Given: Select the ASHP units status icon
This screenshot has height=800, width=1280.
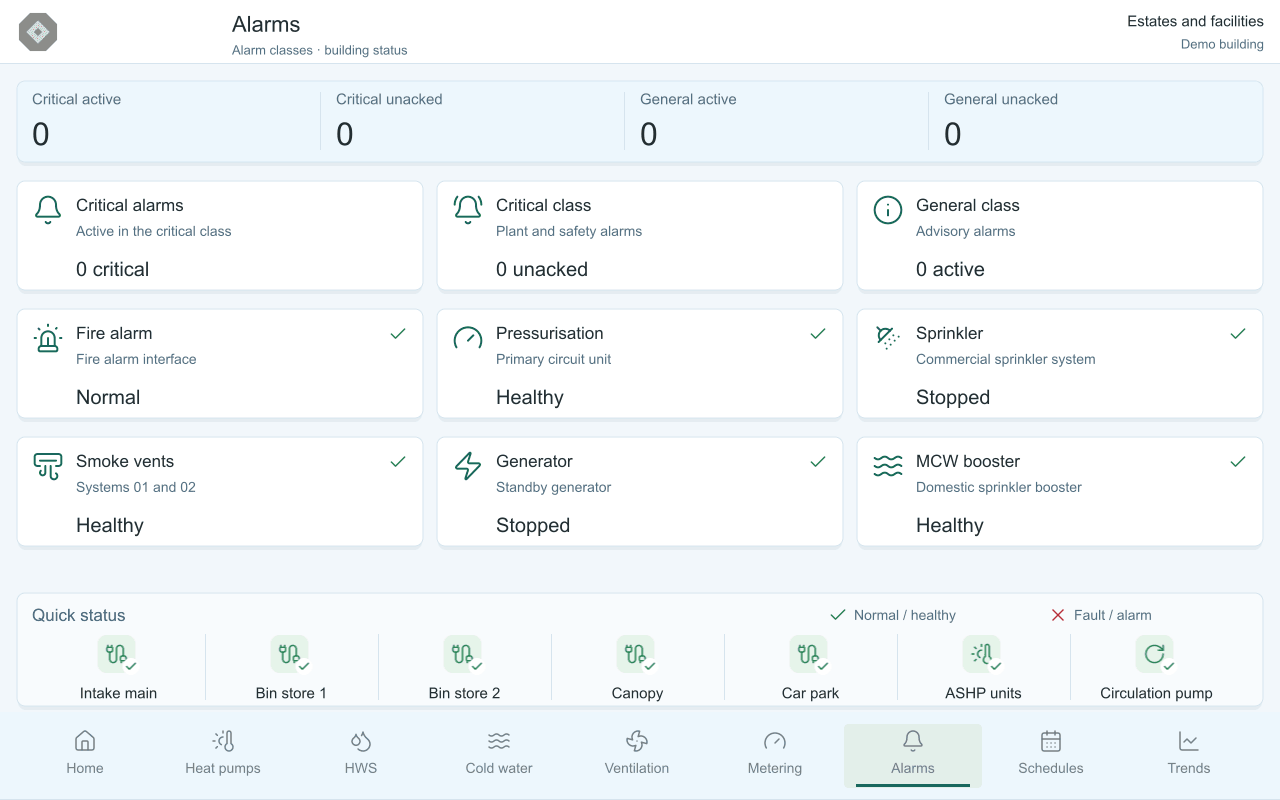Looking at the screenshot, I should pyautogui.click(x=982, y=654).
